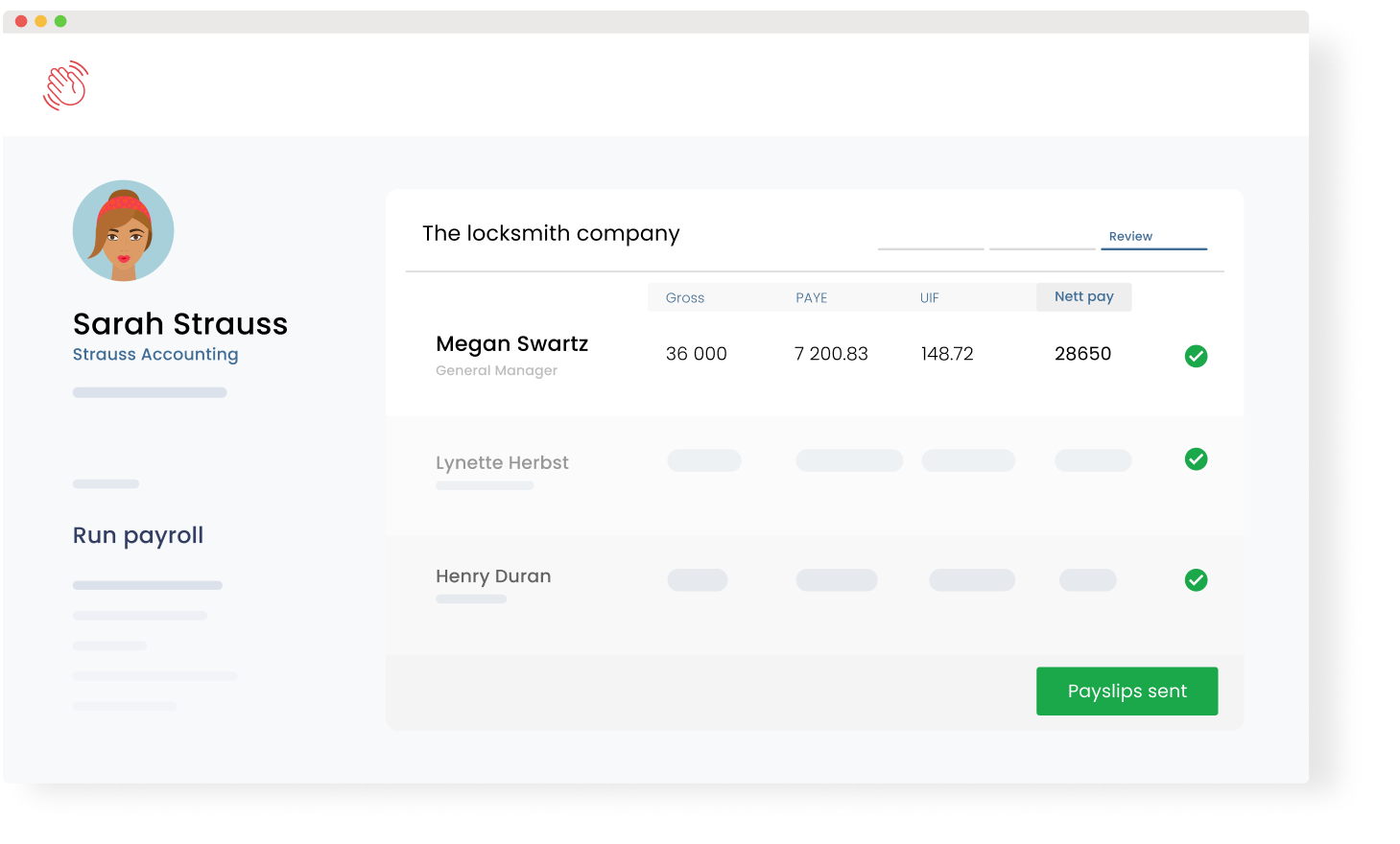Open Megan Swartz employee row
Screen dimensions: 1400x844
pos(815,356)
